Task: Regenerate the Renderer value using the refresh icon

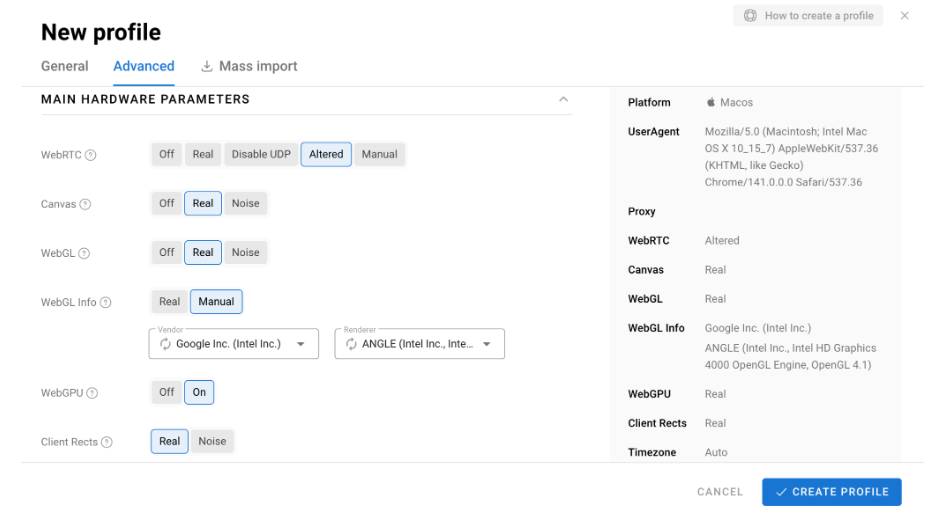Action: coord(351,344)
